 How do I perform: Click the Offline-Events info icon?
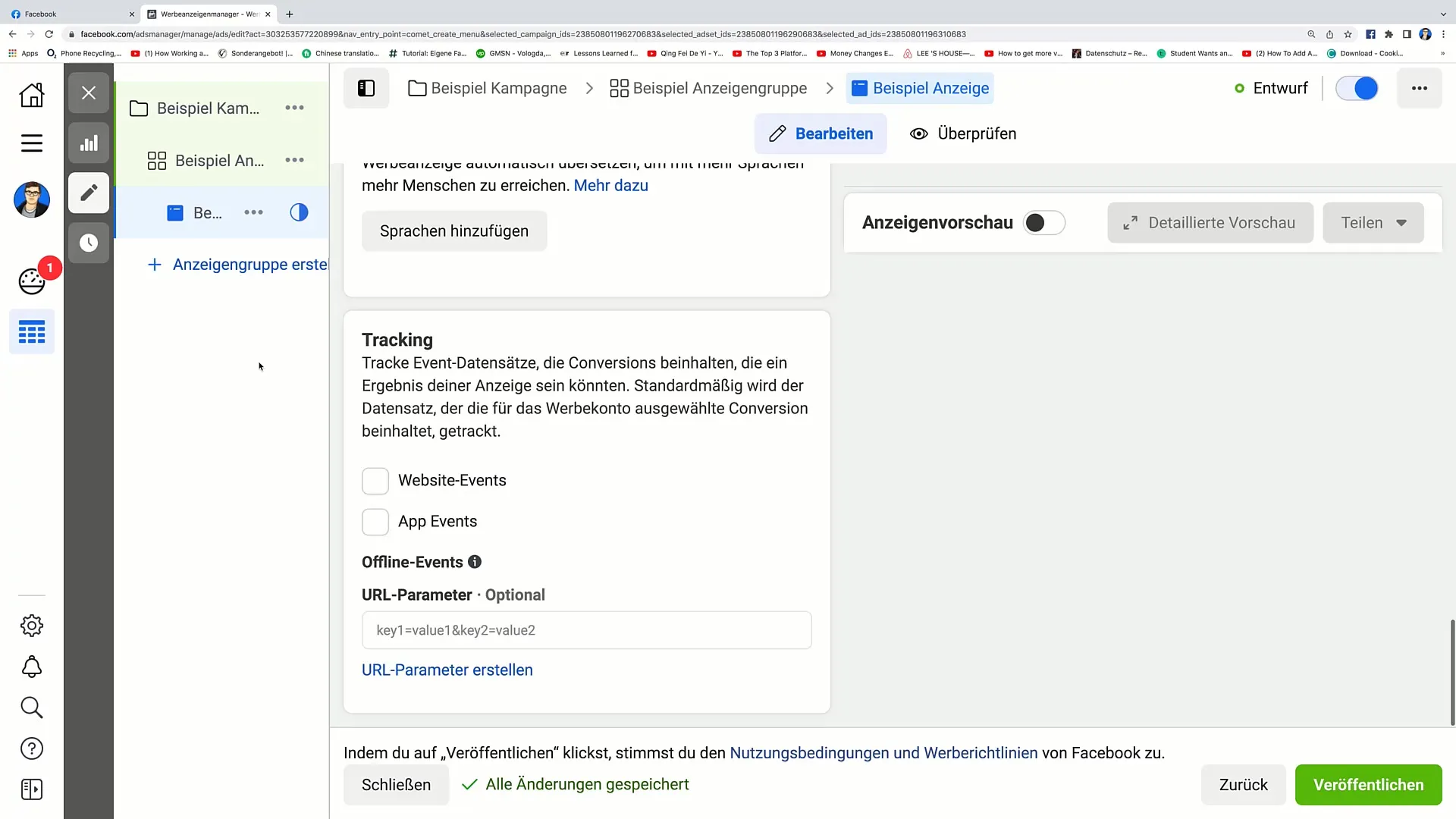(475, 562)
